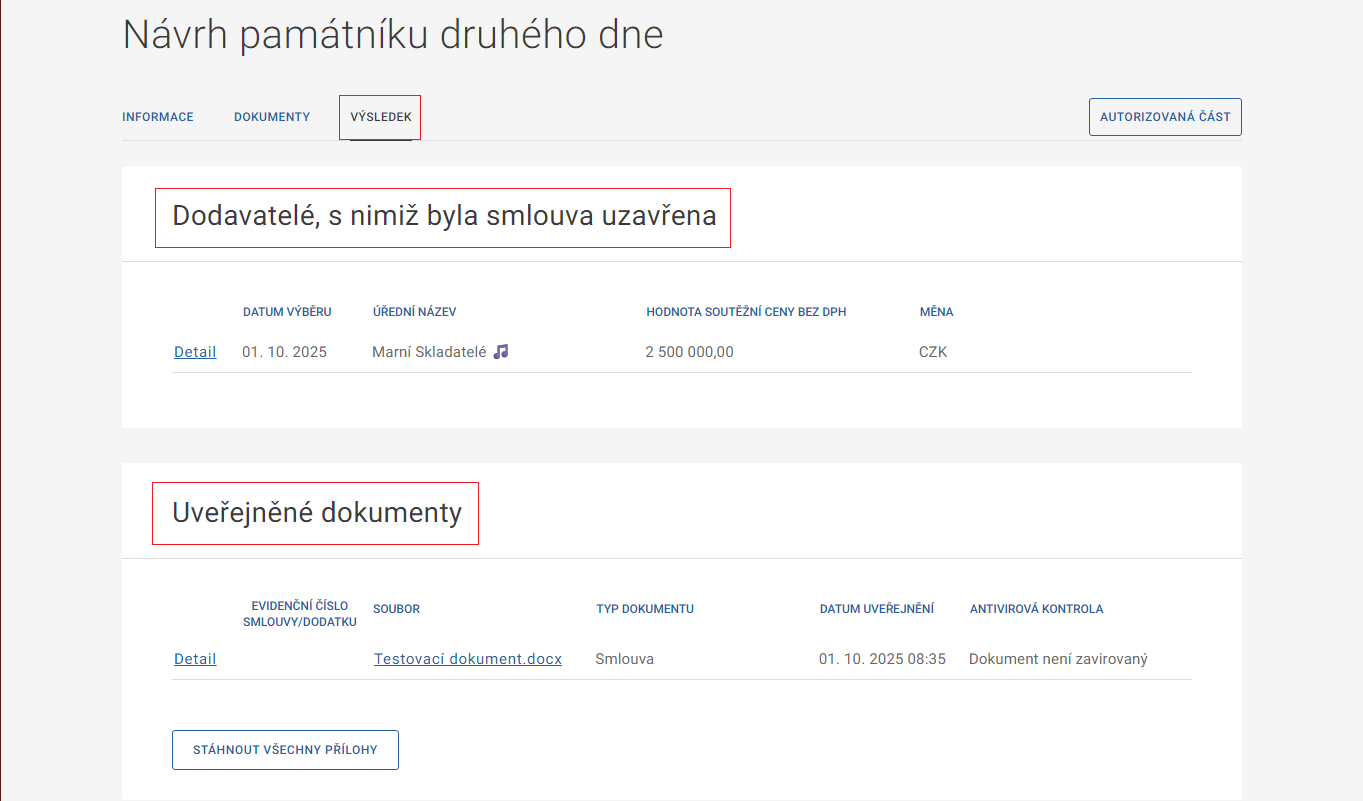Sort suppliers by DATUM VÝBĚRU column
The height and width of the screenshot is (801, 1363).
[285, 311]
